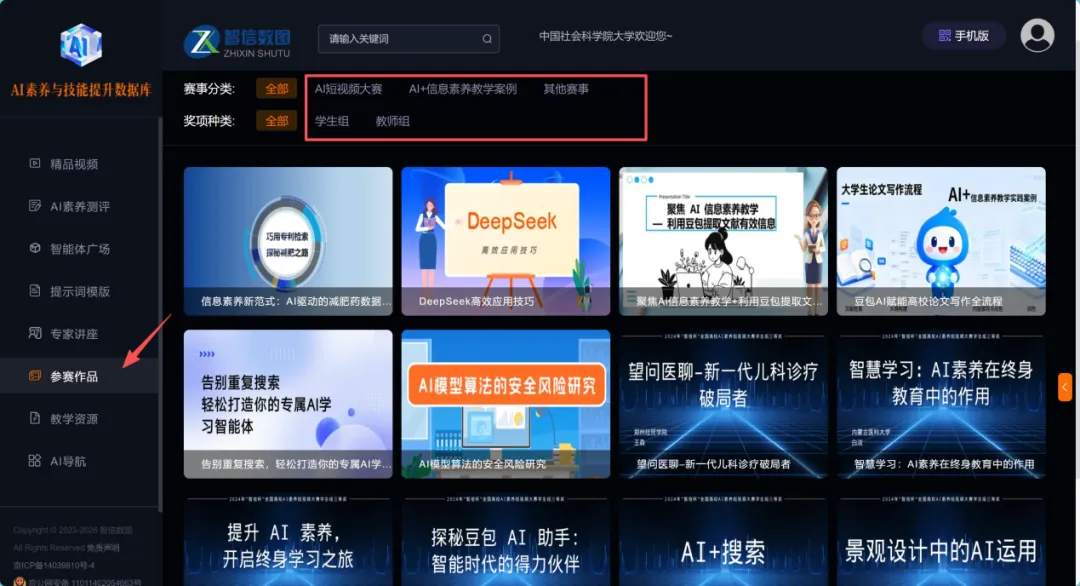Open AI+搜索 thumbnail
This screenshot has width=1080, height=586.
pos(723,540)
